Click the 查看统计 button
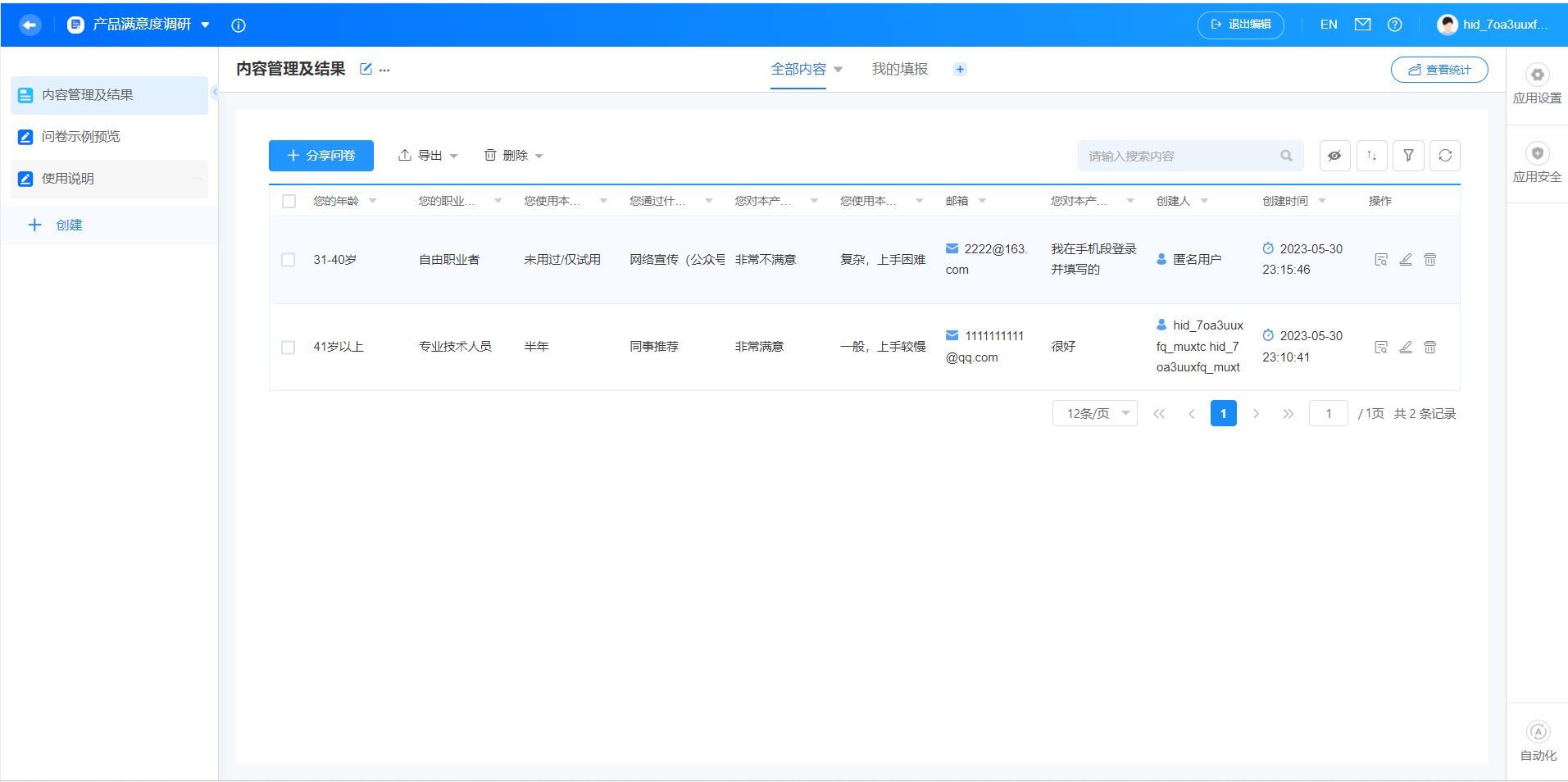This screenshot has height=782, width=1568. coord(1439,70)
